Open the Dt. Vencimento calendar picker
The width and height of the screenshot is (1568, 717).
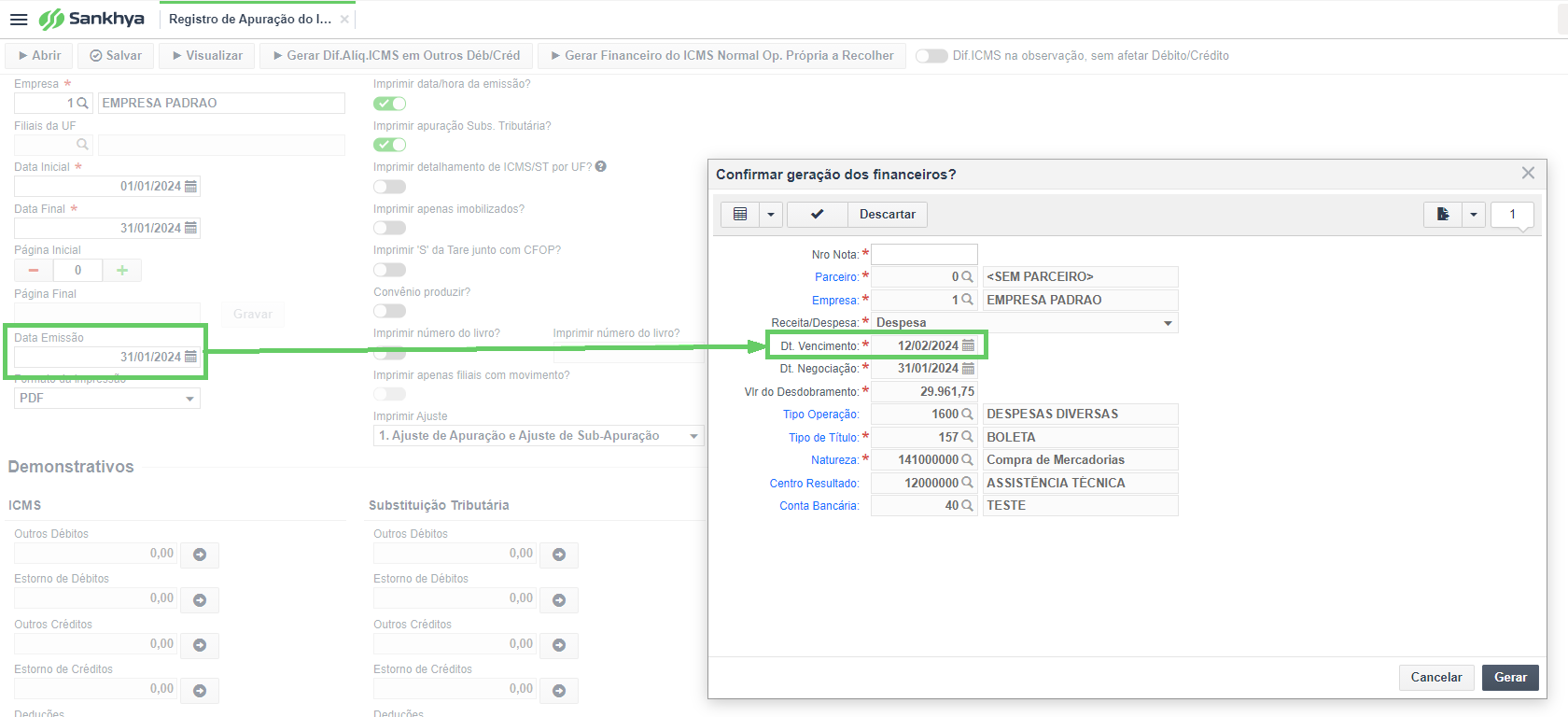pyautogui.click(x=968, y=345)
